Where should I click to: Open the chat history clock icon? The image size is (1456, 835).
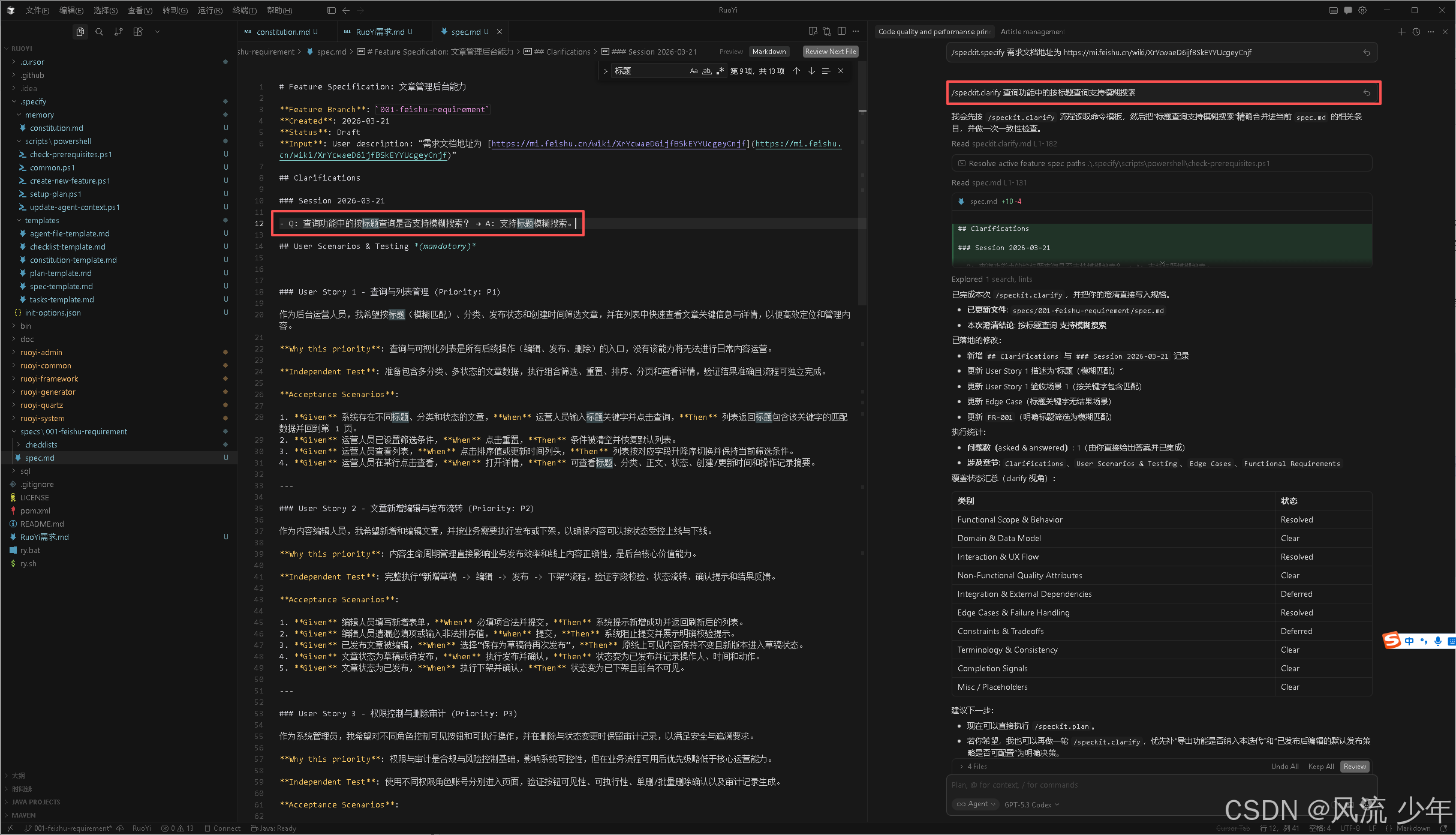click(x=1416, y=32)
